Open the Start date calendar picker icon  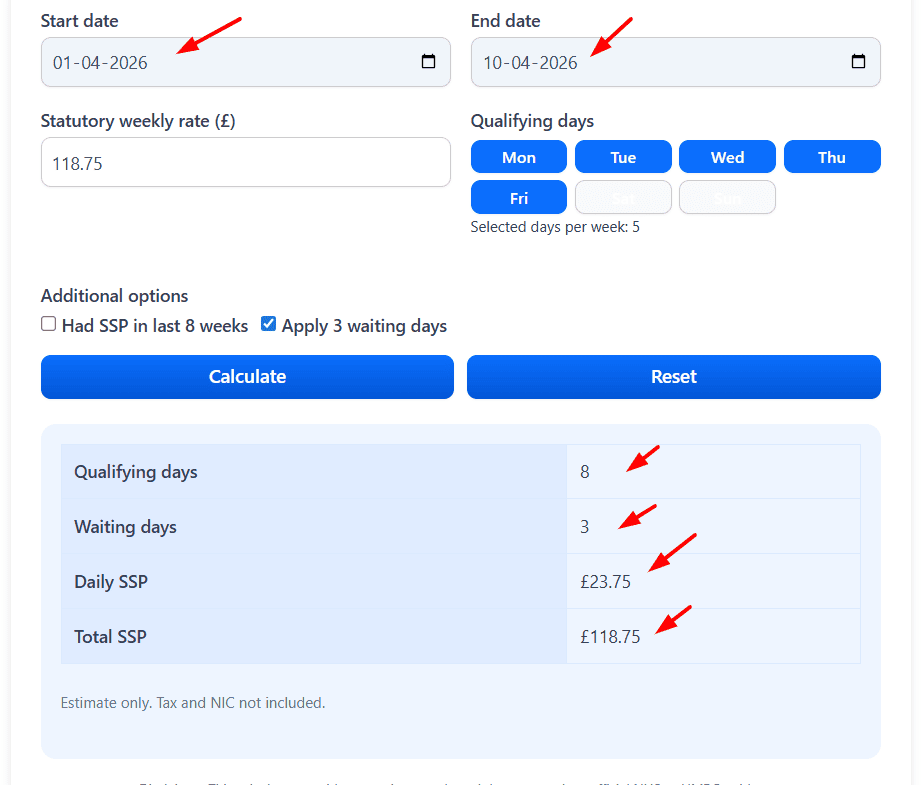(428, 62)
